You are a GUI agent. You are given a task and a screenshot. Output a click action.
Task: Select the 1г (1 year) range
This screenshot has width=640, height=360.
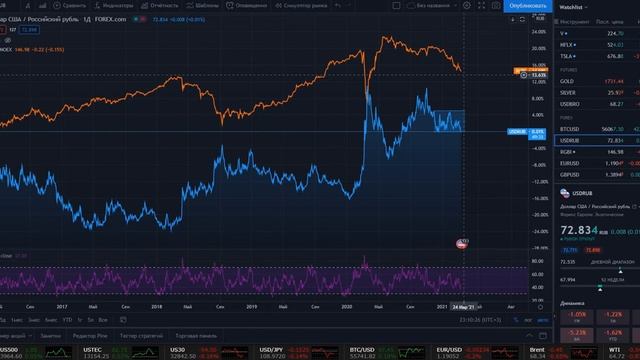point(80,320)
